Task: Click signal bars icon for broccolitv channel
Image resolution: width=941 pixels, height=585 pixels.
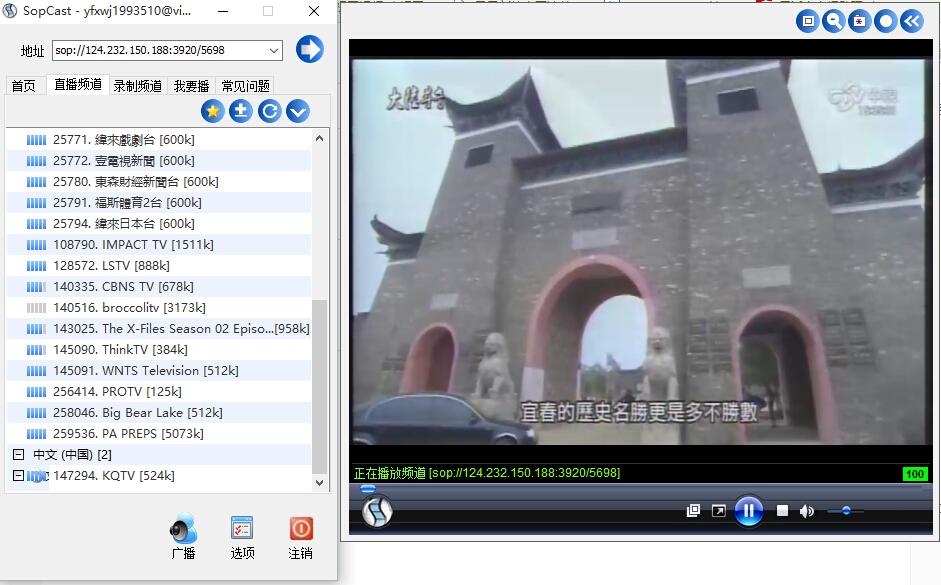Action: (x=36, y=308)
